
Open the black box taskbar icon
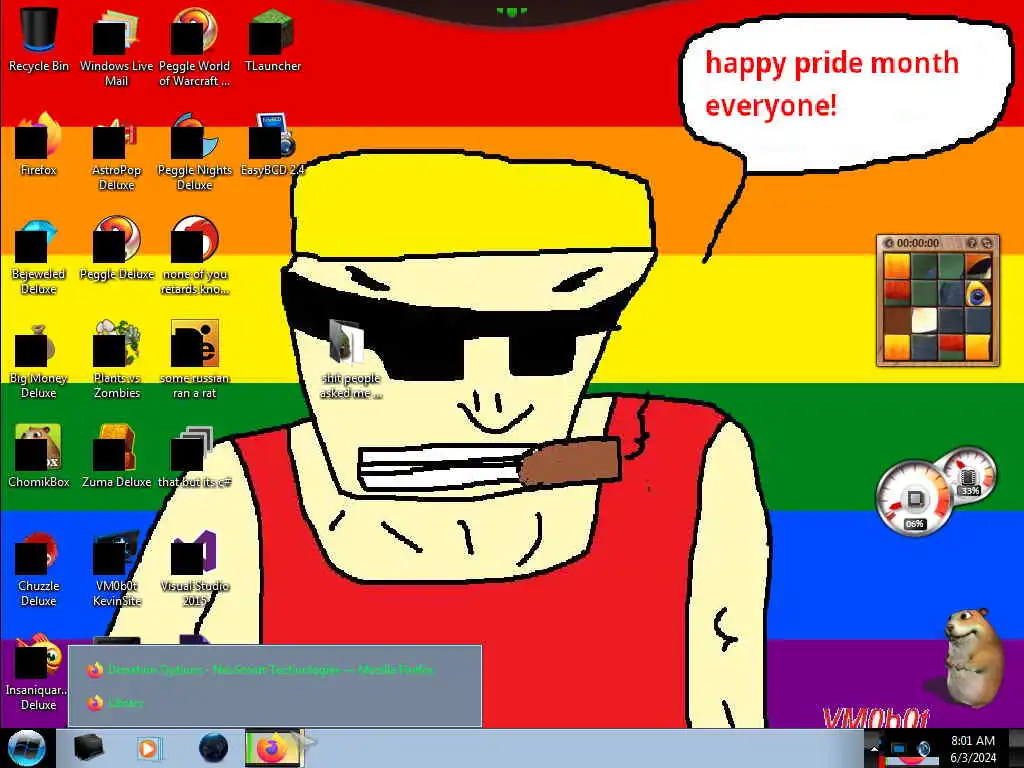[x=89, y=748]
